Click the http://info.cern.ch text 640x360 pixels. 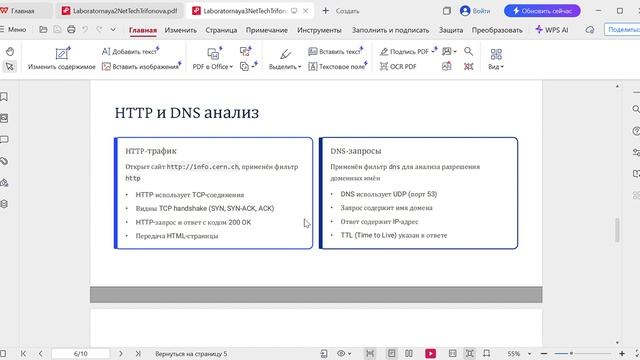click(x=202, y=167)
